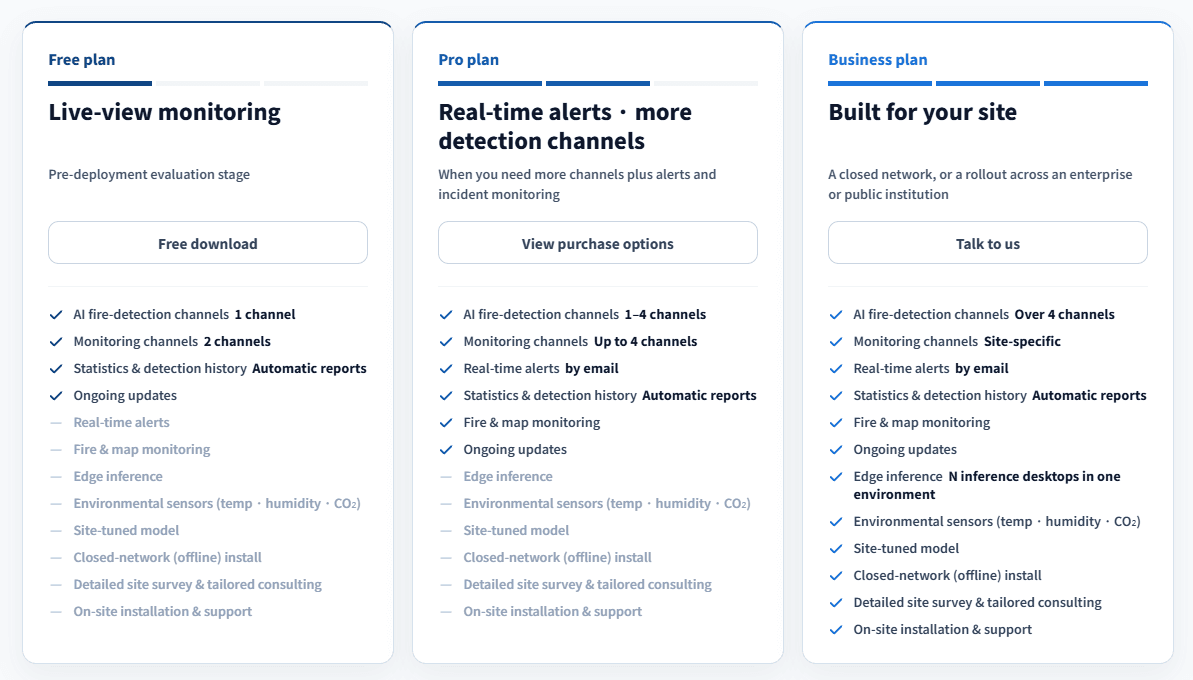Click Pro plan's Fire & map monitoring checkmark
This screenshot has height=680, width=1193.
coord(446,423)
